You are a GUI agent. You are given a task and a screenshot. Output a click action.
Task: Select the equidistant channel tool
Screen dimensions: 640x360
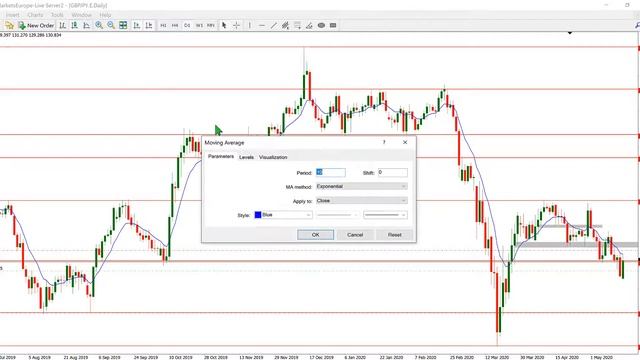pyautogui.click(x=285, y=25)
